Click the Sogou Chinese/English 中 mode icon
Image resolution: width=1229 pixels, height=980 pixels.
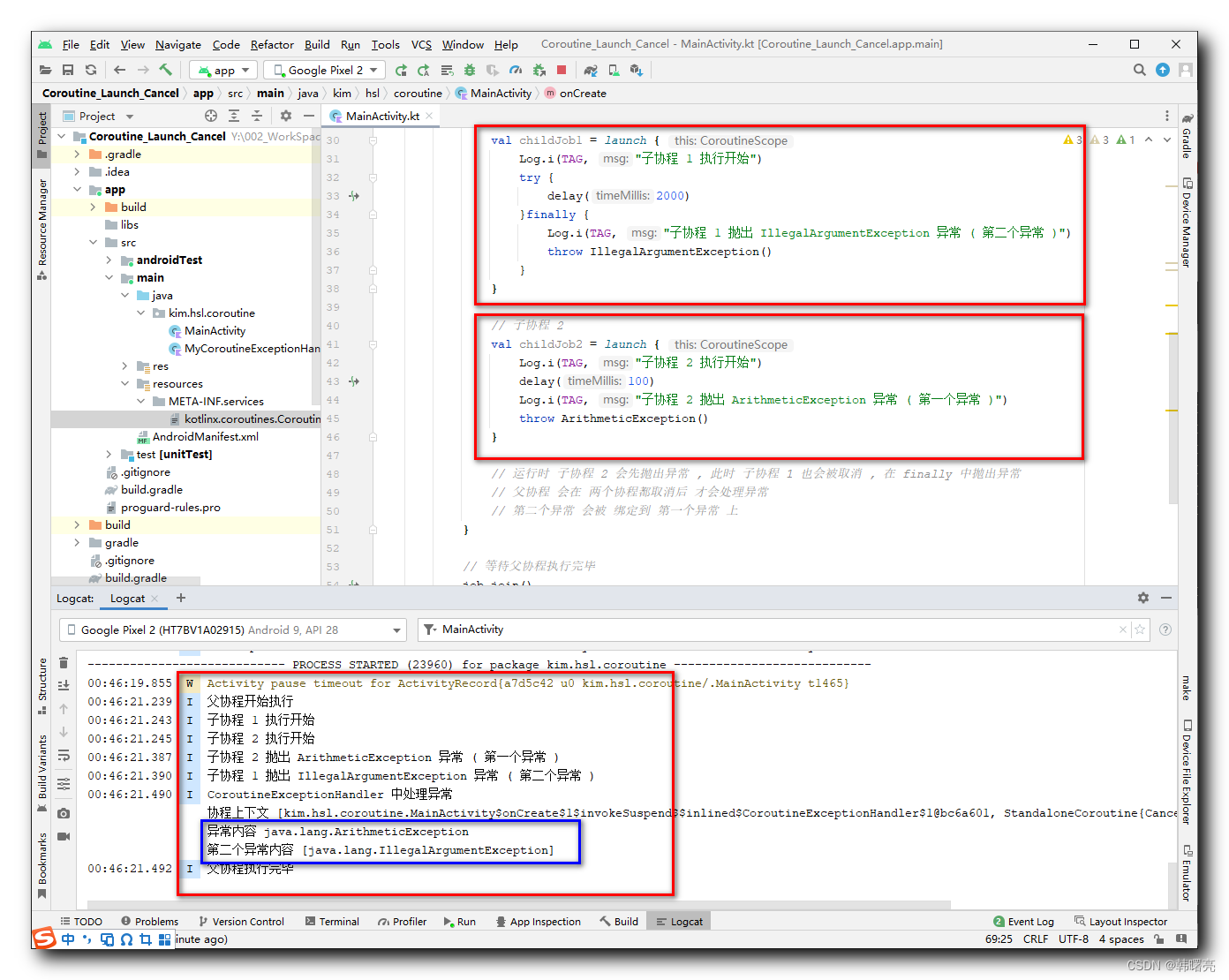[68, 939]
